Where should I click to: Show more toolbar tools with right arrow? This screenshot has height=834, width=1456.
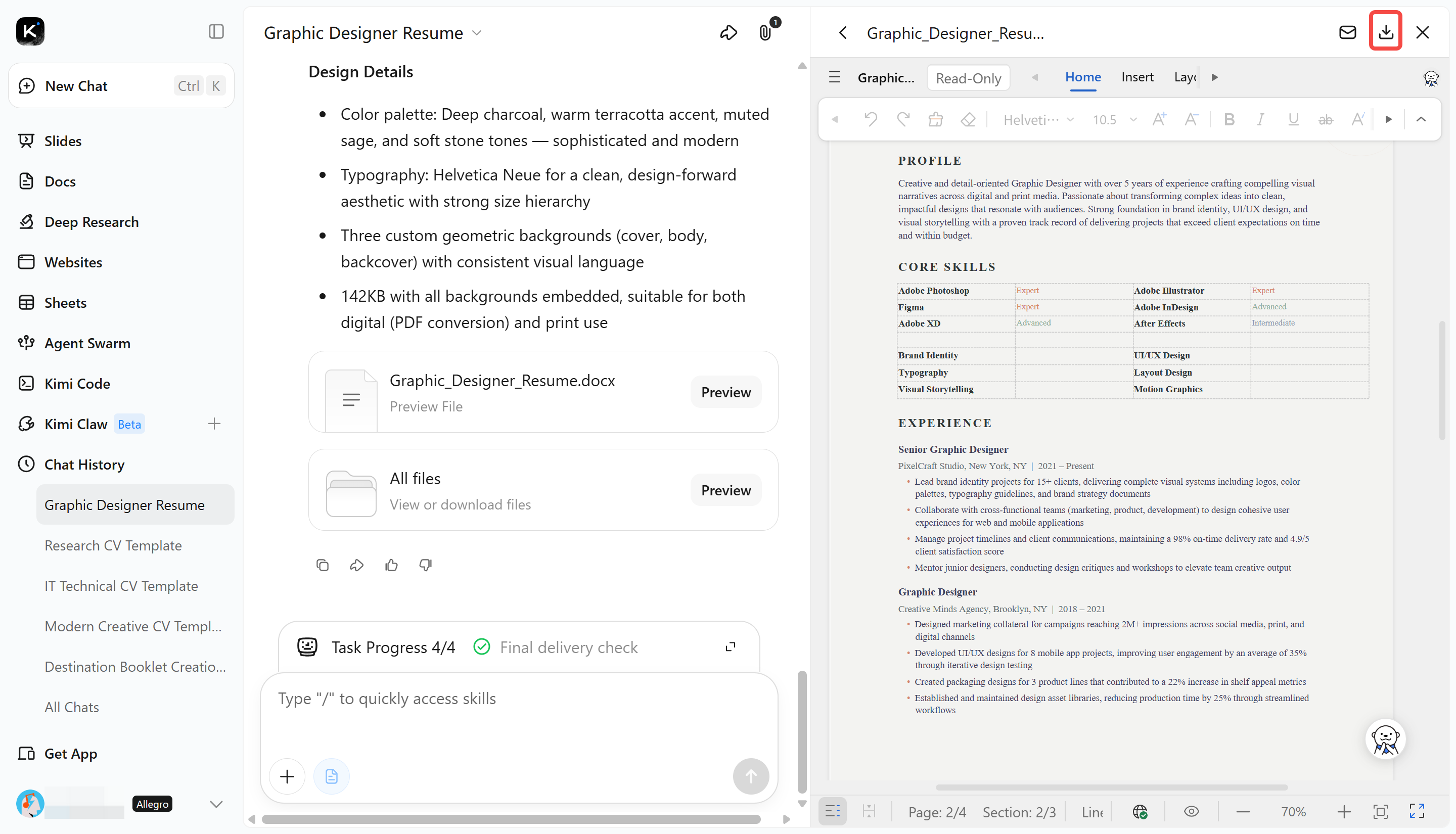1388,119
